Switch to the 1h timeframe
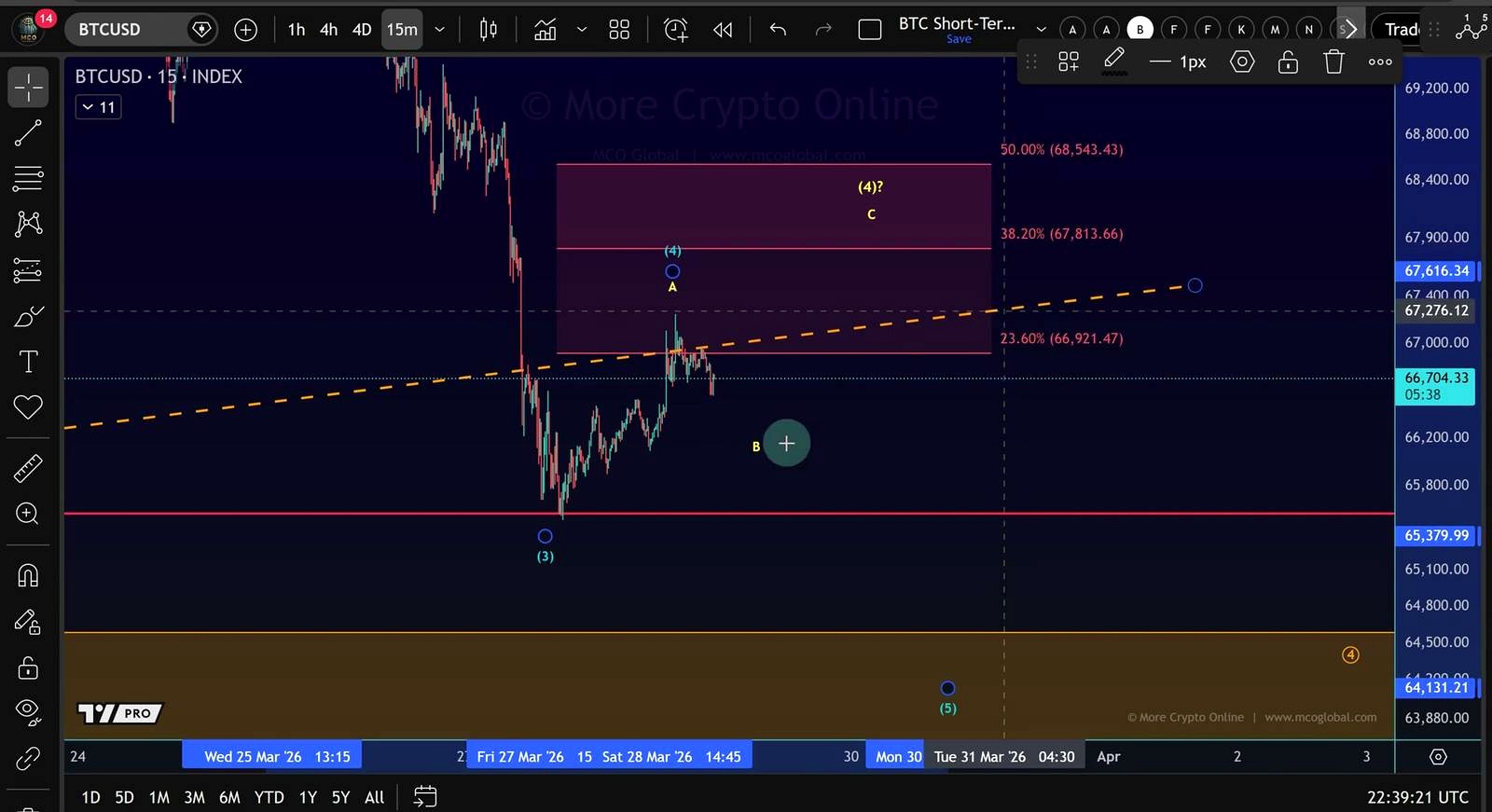This screenshot has height=812, width=1492. tap(297, 30)
